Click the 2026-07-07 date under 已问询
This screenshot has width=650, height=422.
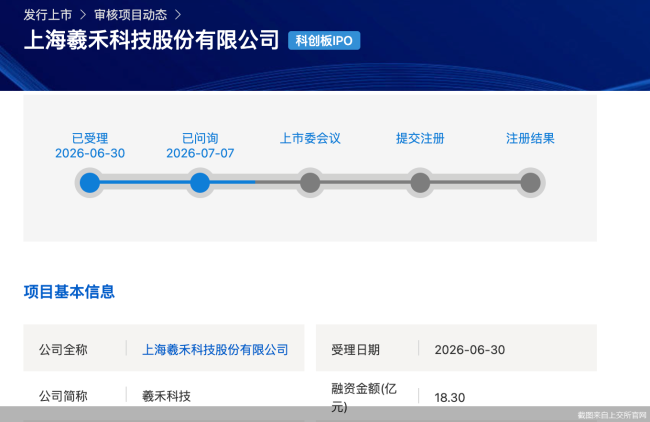pyautogui.click(x=200, y=153)
